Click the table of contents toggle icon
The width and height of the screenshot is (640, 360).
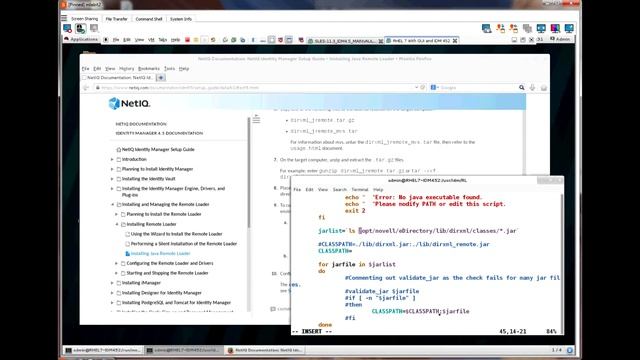256,119
